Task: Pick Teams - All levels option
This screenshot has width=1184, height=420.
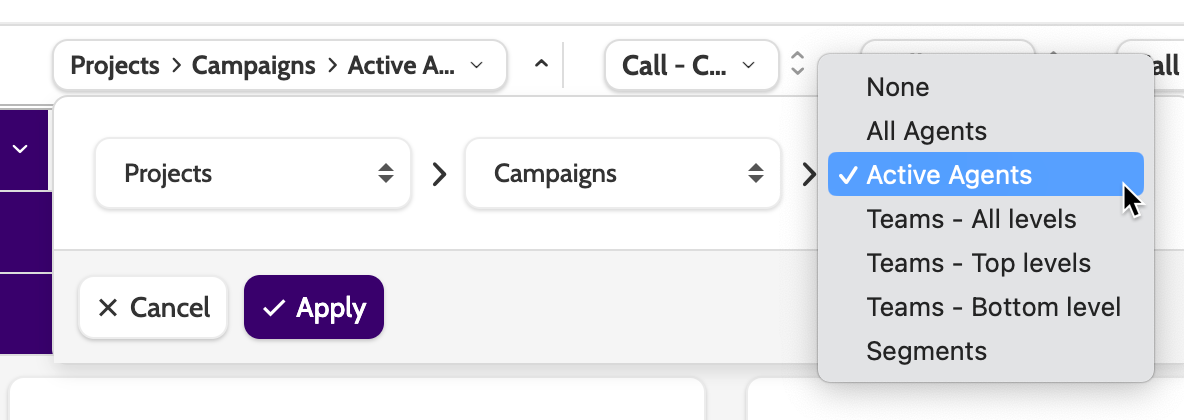Action: point(971,219)
